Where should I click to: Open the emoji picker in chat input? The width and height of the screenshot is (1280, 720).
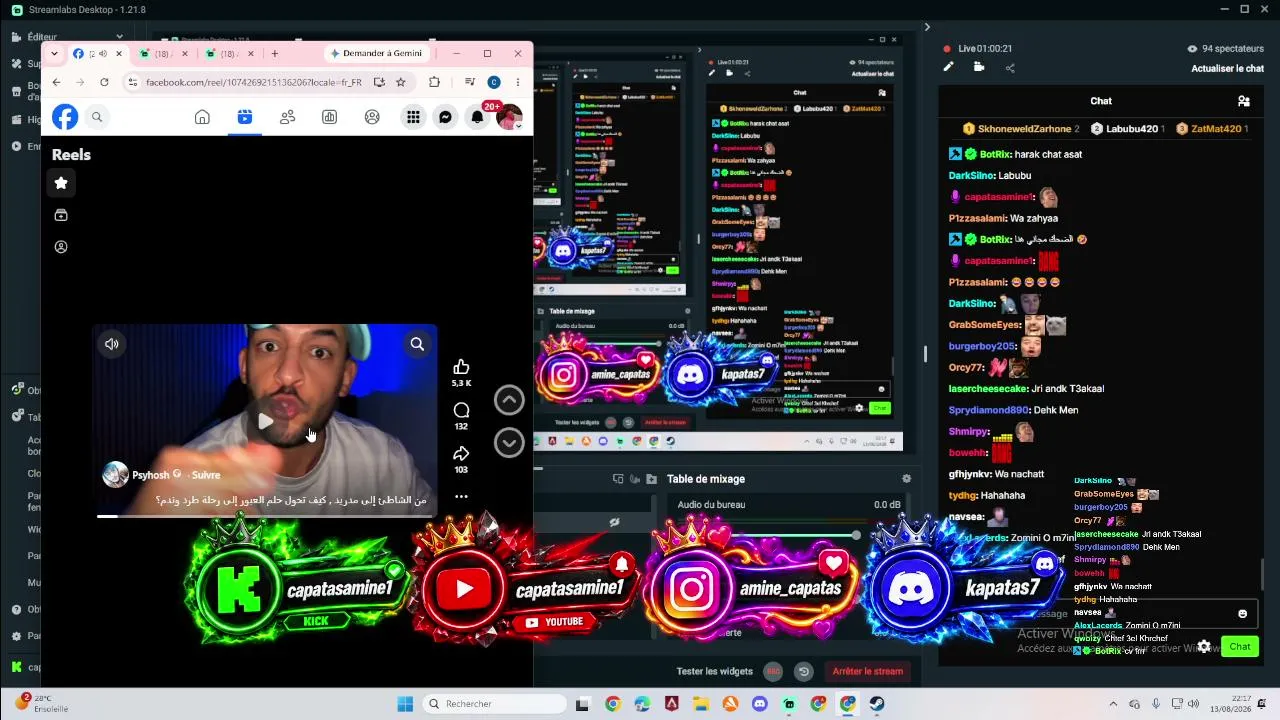(1243, 613)
